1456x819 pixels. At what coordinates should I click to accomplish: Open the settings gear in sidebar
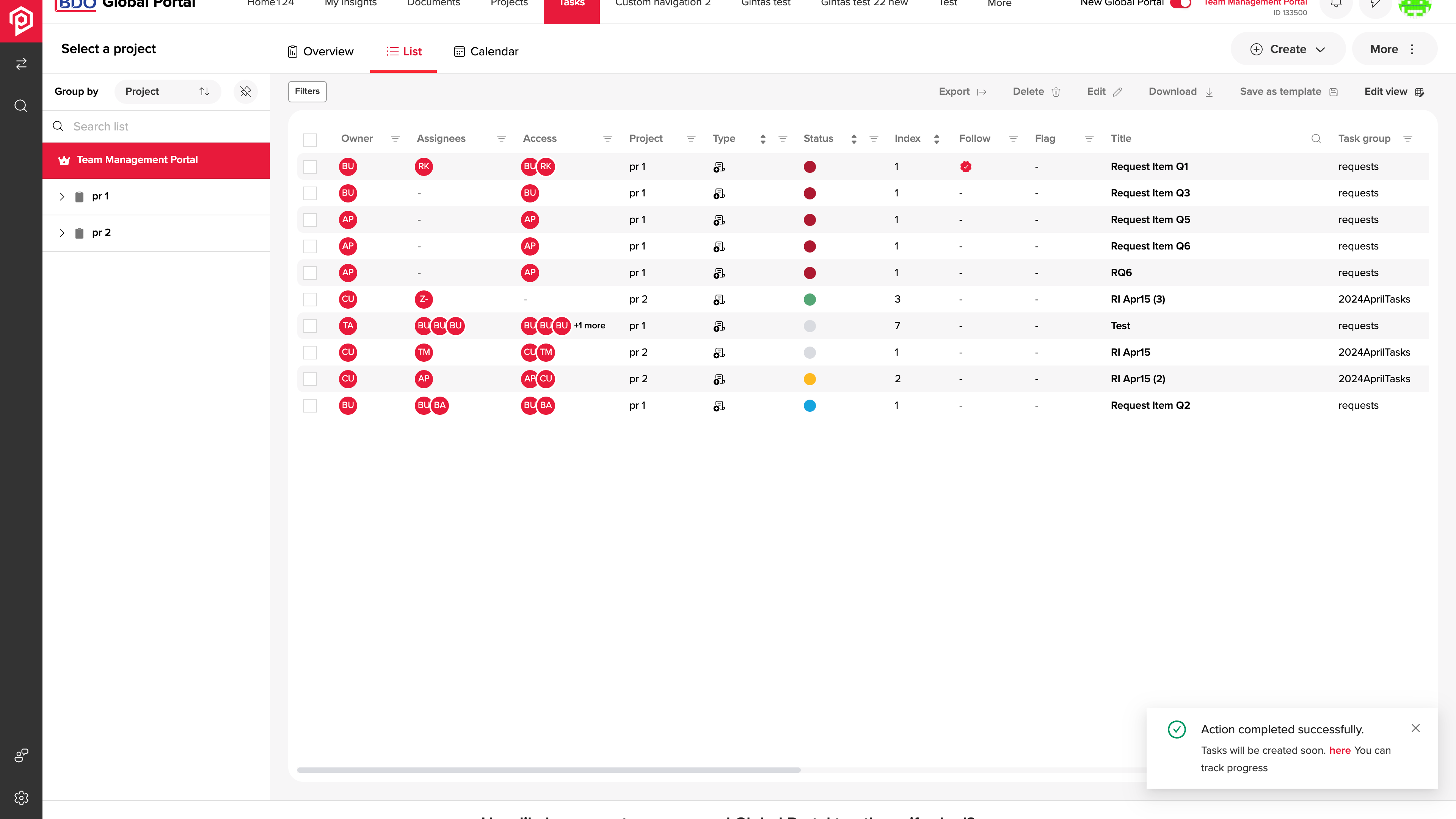(x=21, y=797)
